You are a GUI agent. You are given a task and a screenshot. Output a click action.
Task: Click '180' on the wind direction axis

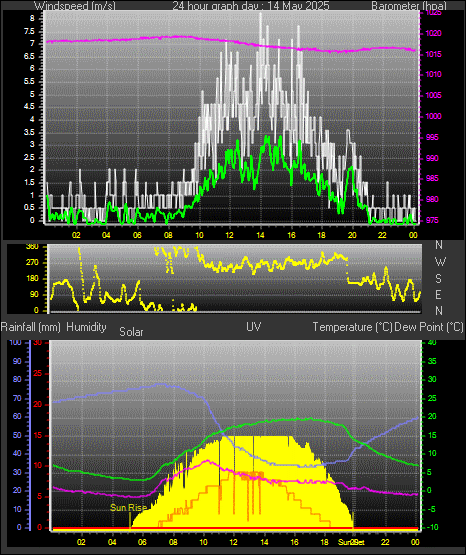pyautogui.click(x=32, y=279)
